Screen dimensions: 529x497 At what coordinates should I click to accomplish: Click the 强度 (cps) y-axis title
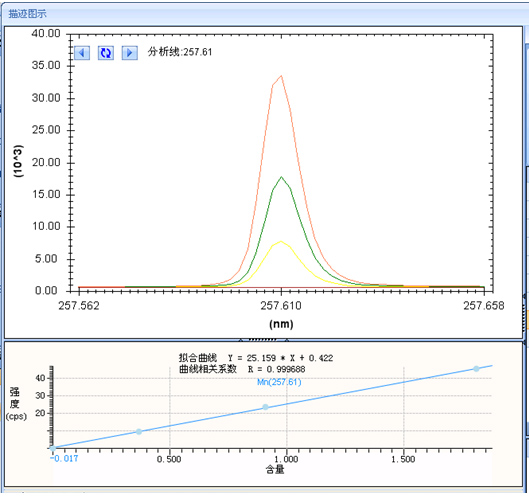click(x=16, y=404)
